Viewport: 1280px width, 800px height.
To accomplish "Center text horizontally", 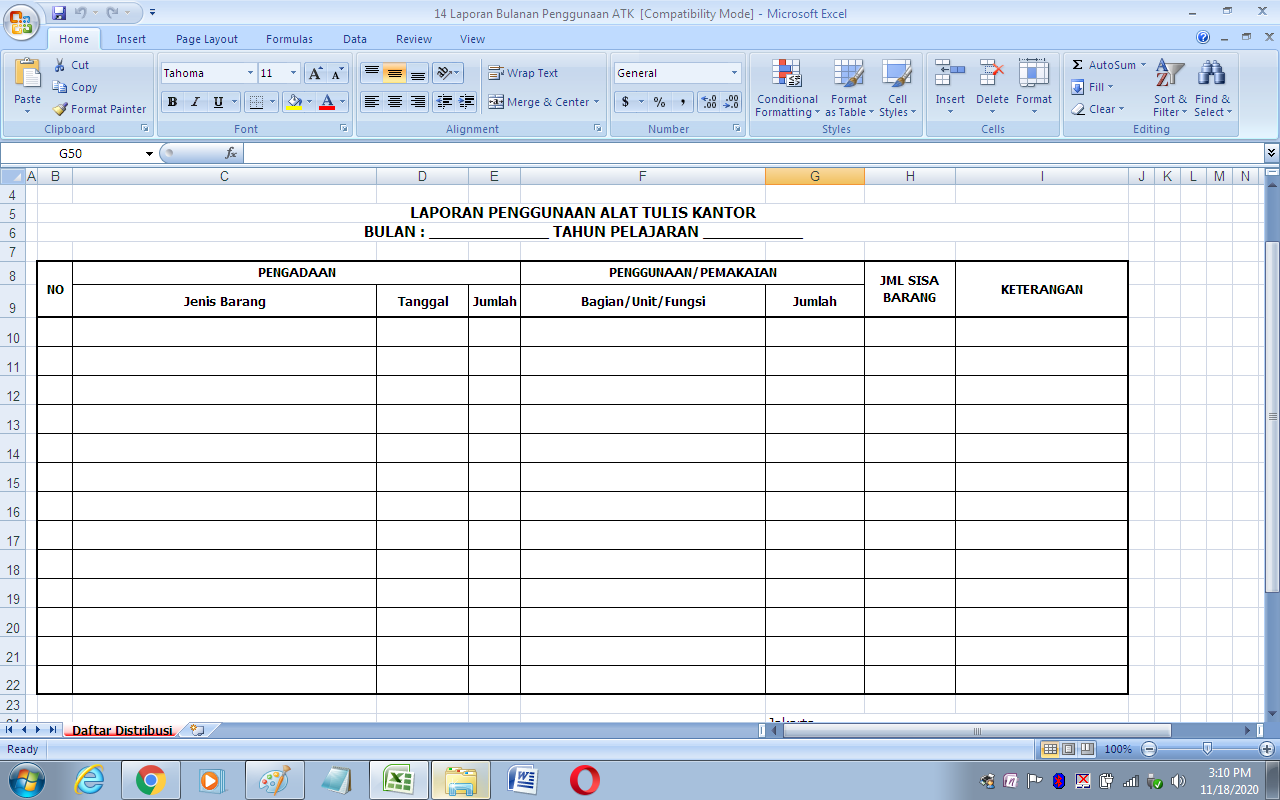I will [x=395, y=102].
